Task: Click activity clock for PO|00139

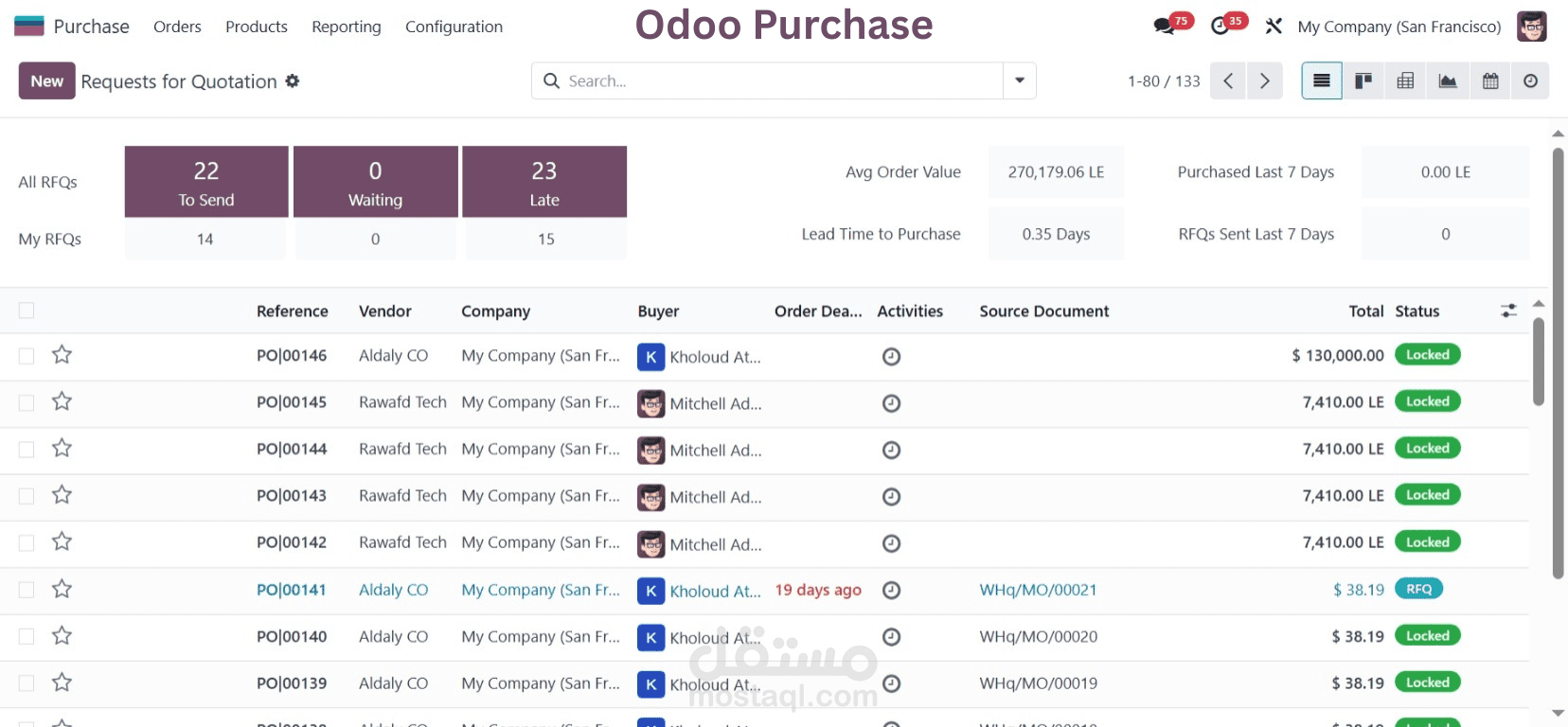Action: tap(891, 683)
